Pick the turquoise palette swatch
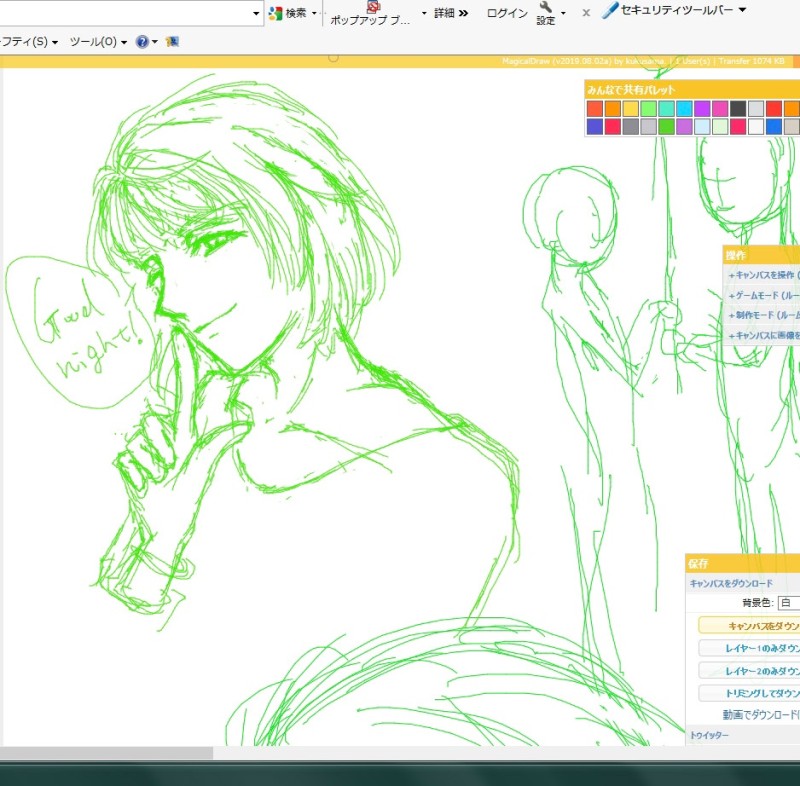The image size is (800, 786). click(x=666, y=108)
